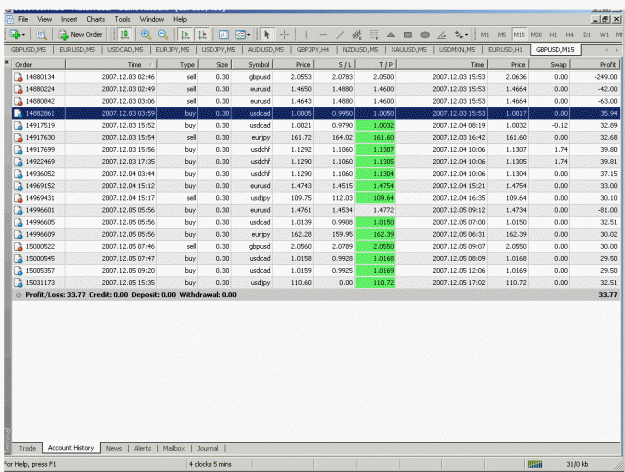This screenshot has width=625, height=472.
Task: Expand the Templates dropdown arrow
Action: (x=249, y=35)
